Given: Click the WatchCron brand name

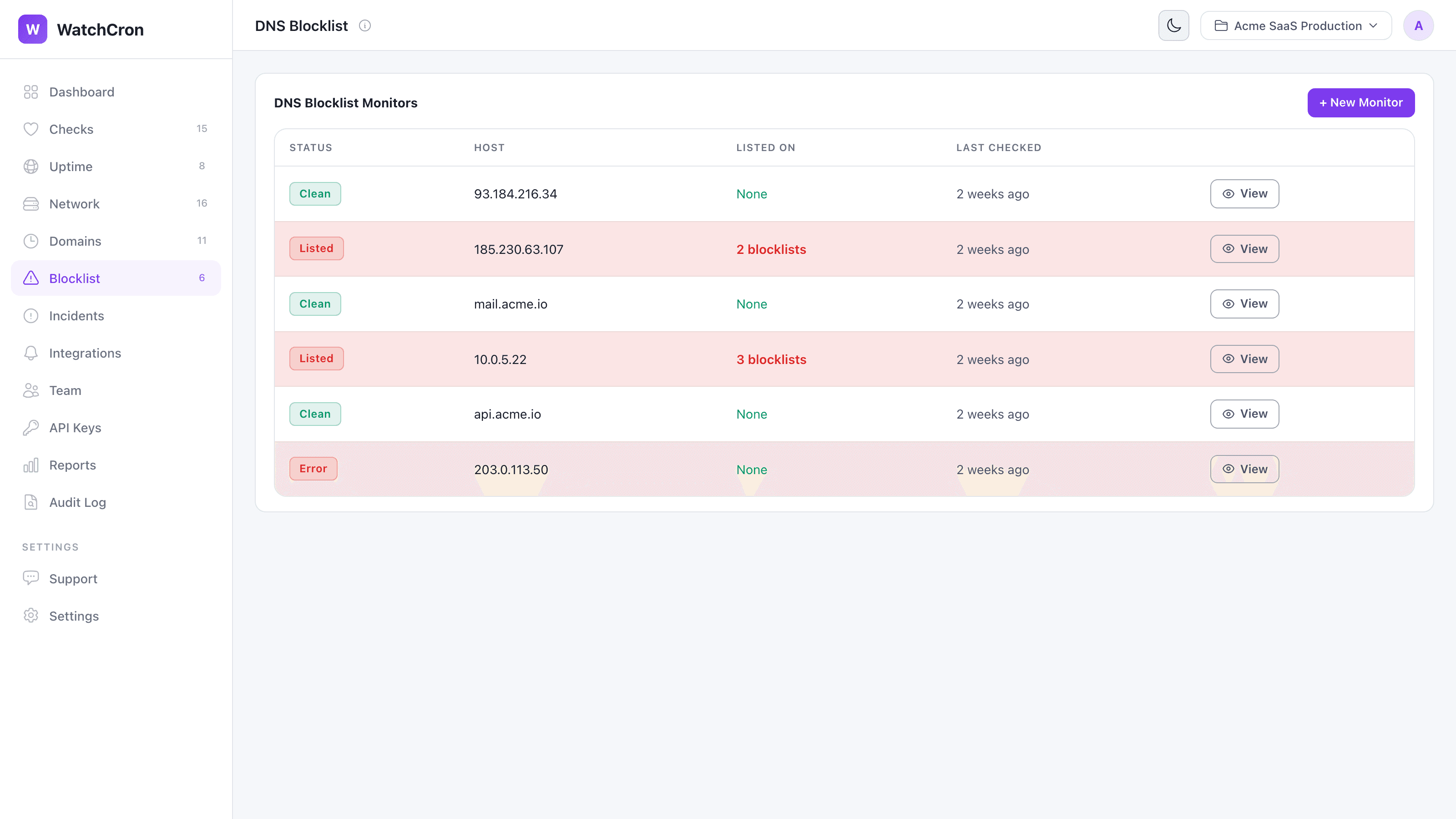Looking at the screenshot, I should coord(100,30).
